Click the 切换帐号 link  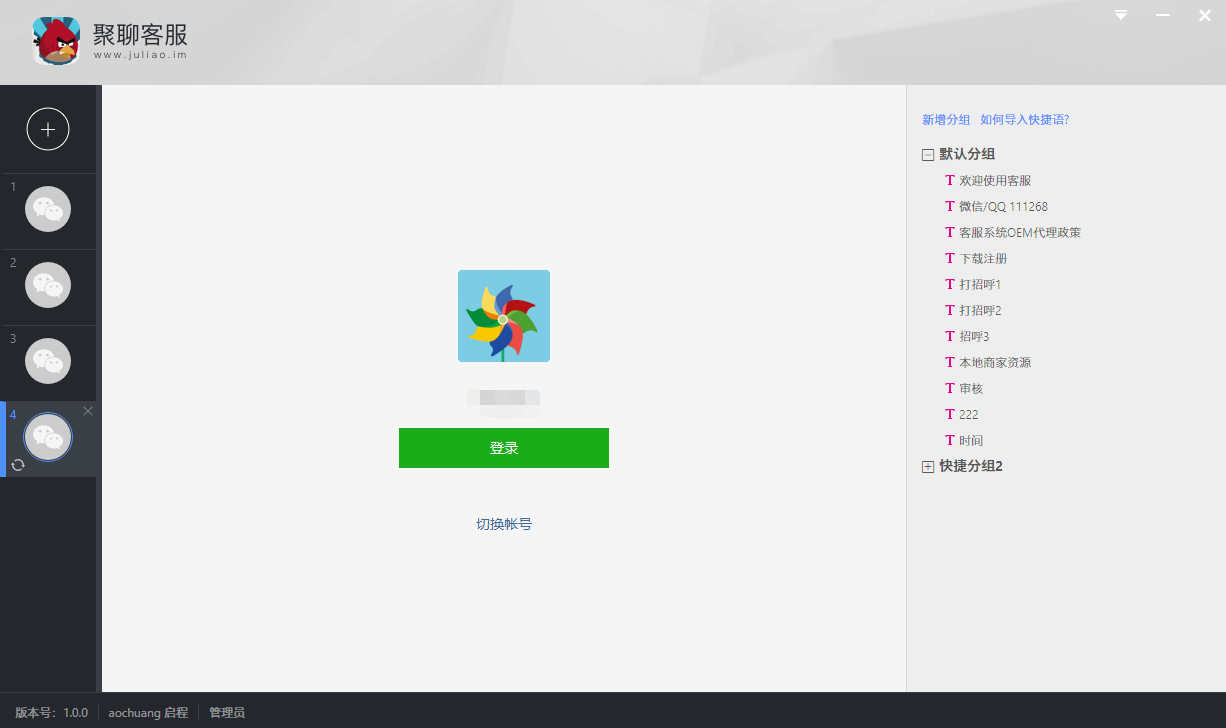click(x=504, y=524)
